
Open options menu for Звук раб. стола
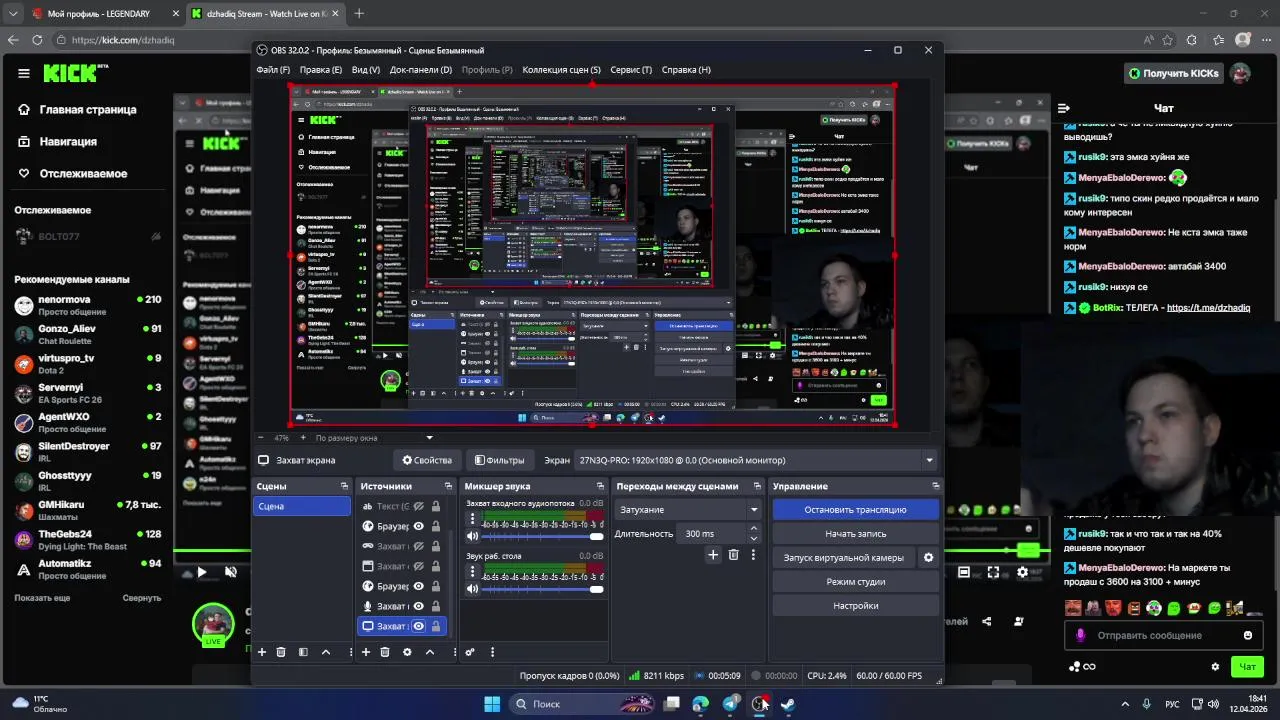[x=474, y=572]
